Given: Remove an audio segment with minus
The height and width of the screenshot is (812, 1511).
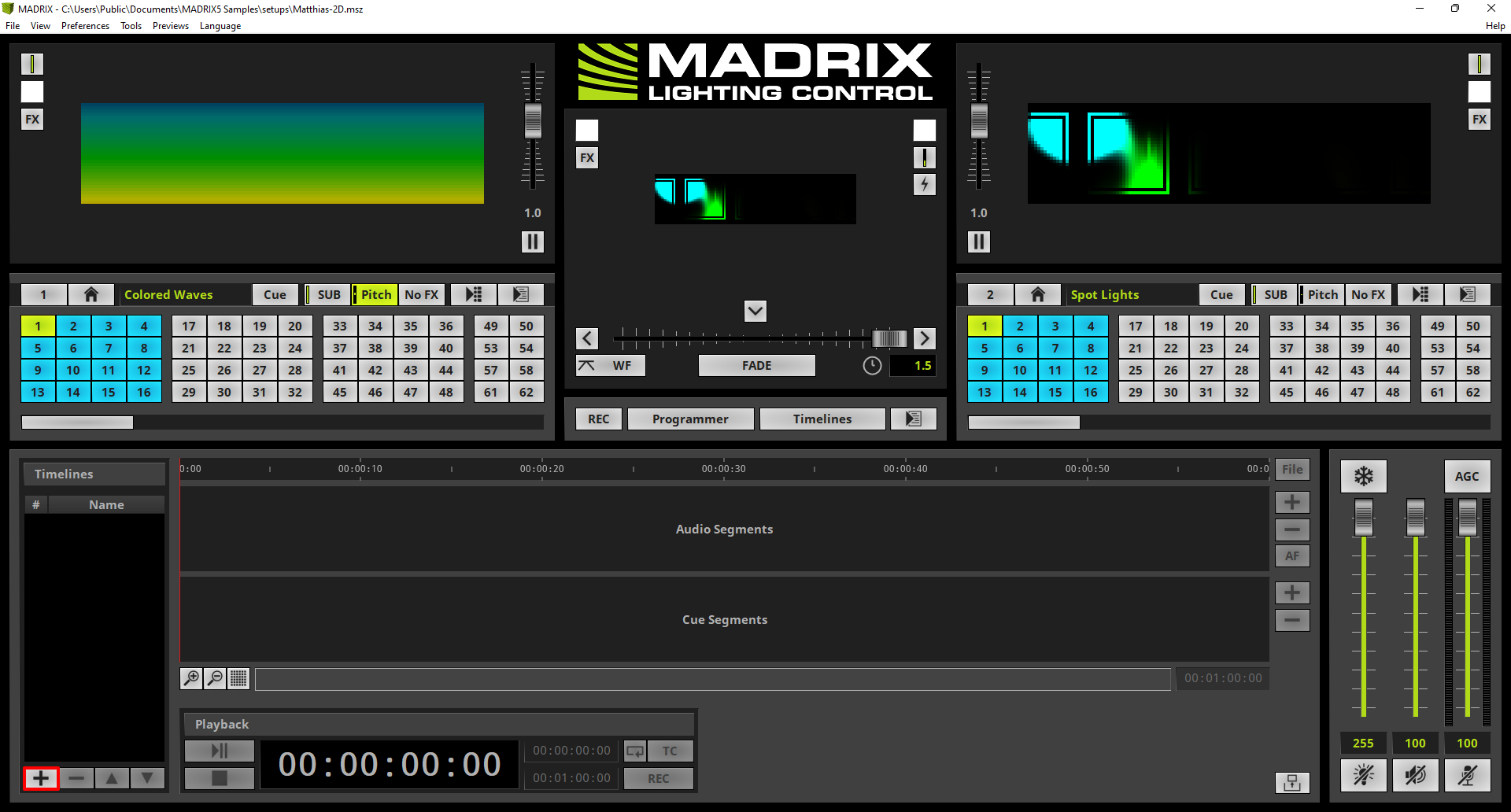Looking at the screenshot, I should [1292, 530].
